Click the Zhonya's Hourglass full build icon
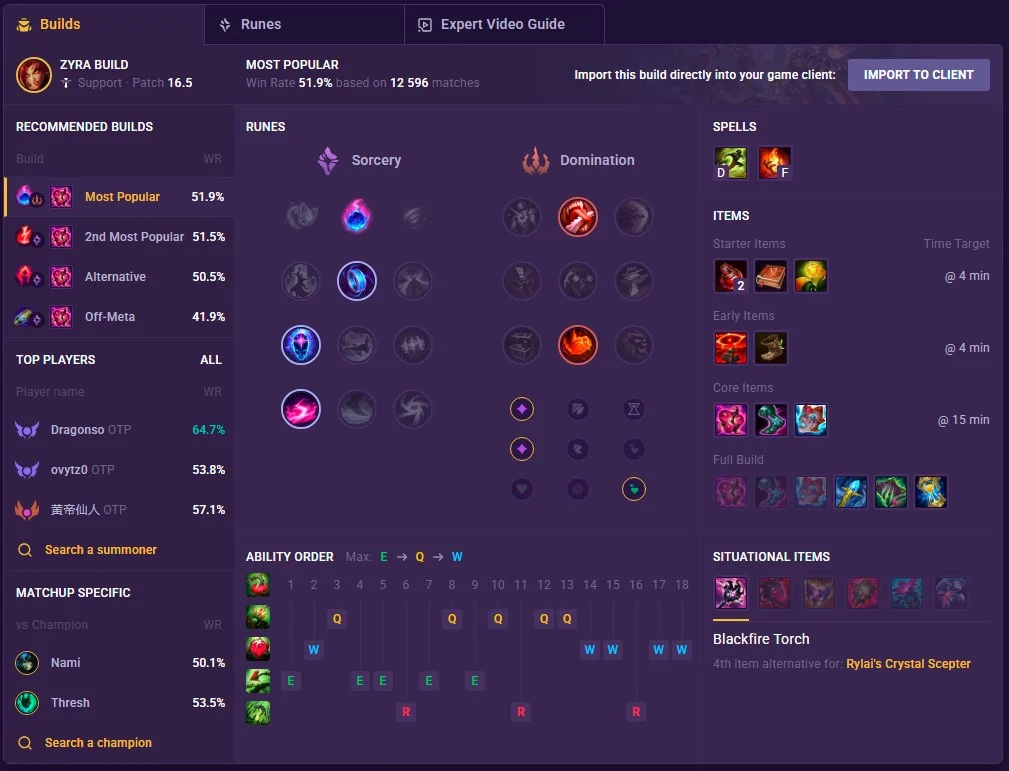This screenshot has width=1009, height=771. point(930,492)
